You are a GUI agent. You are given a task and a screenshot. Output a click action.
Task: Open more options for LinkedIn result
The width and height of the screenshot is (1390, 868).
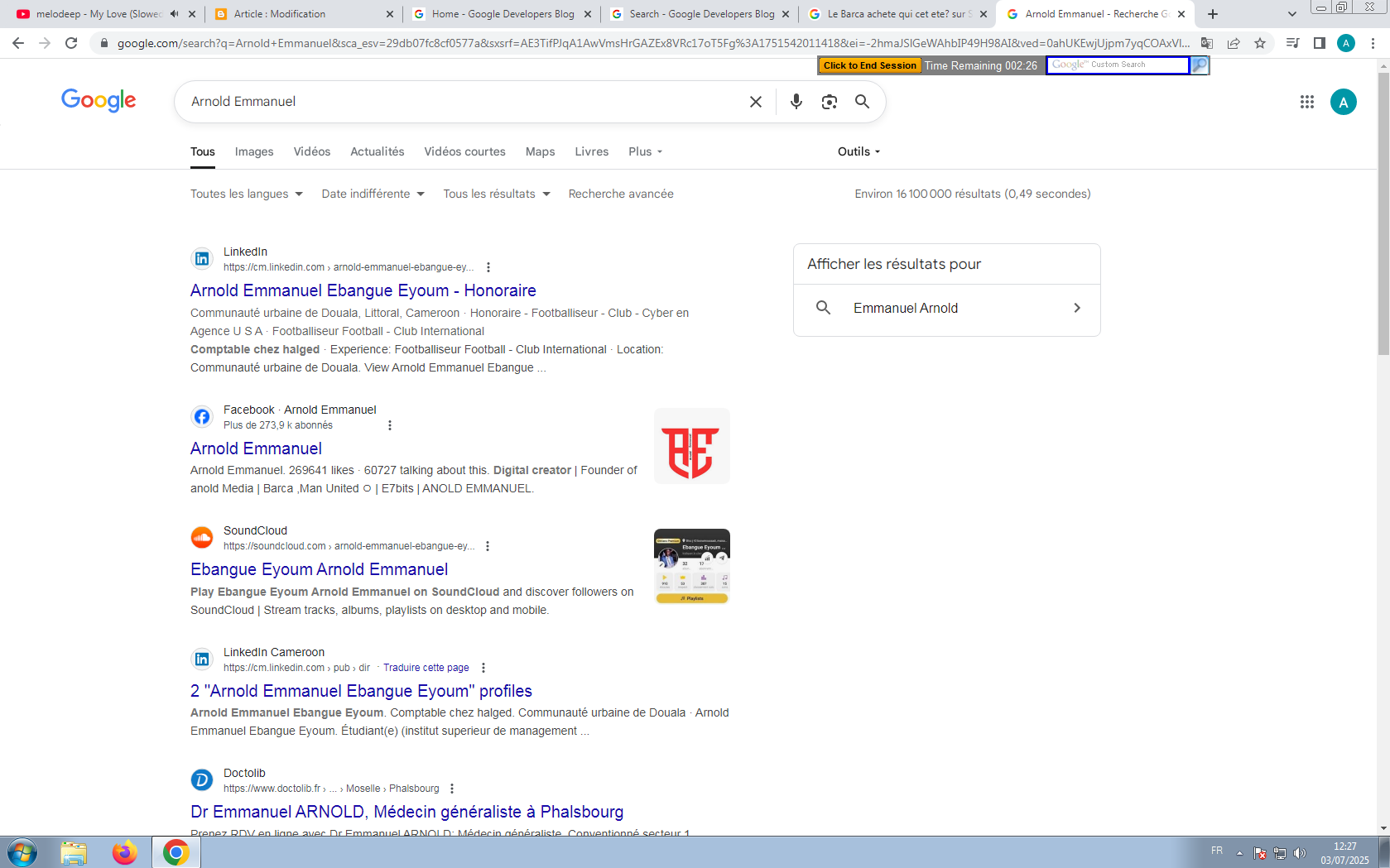coord(488,267)
